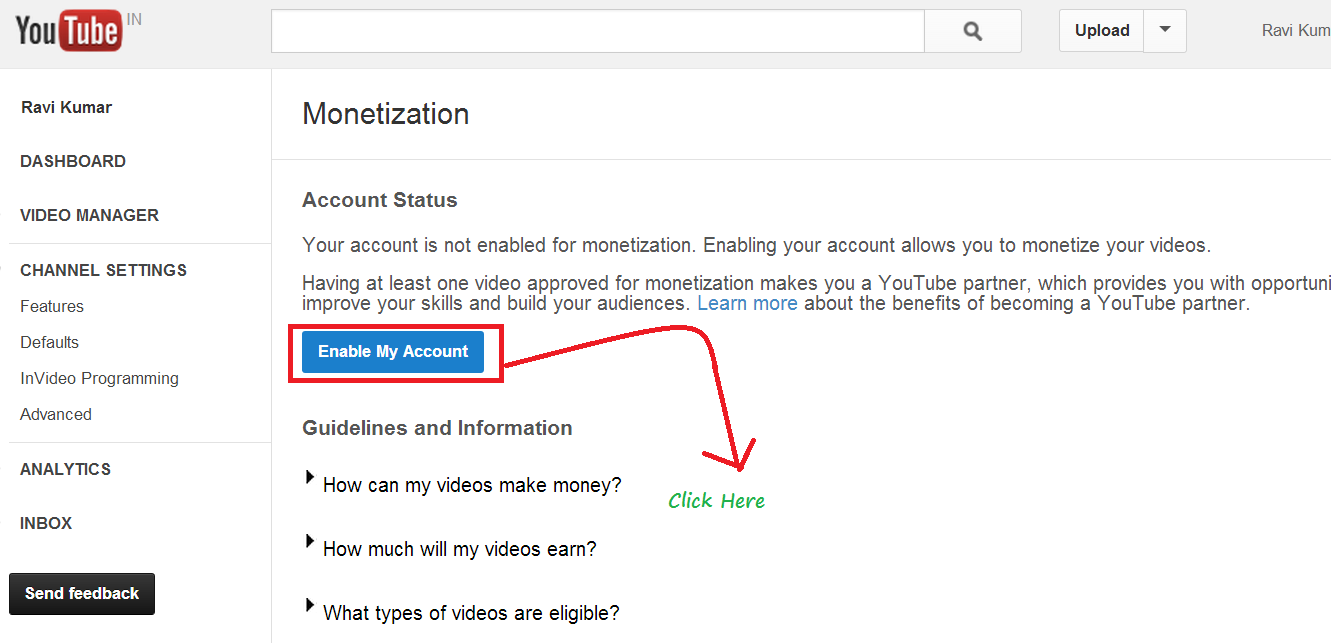1331x643 pixels.
Task: Click the Enable My Account button
Action: (x=393, y=351)
